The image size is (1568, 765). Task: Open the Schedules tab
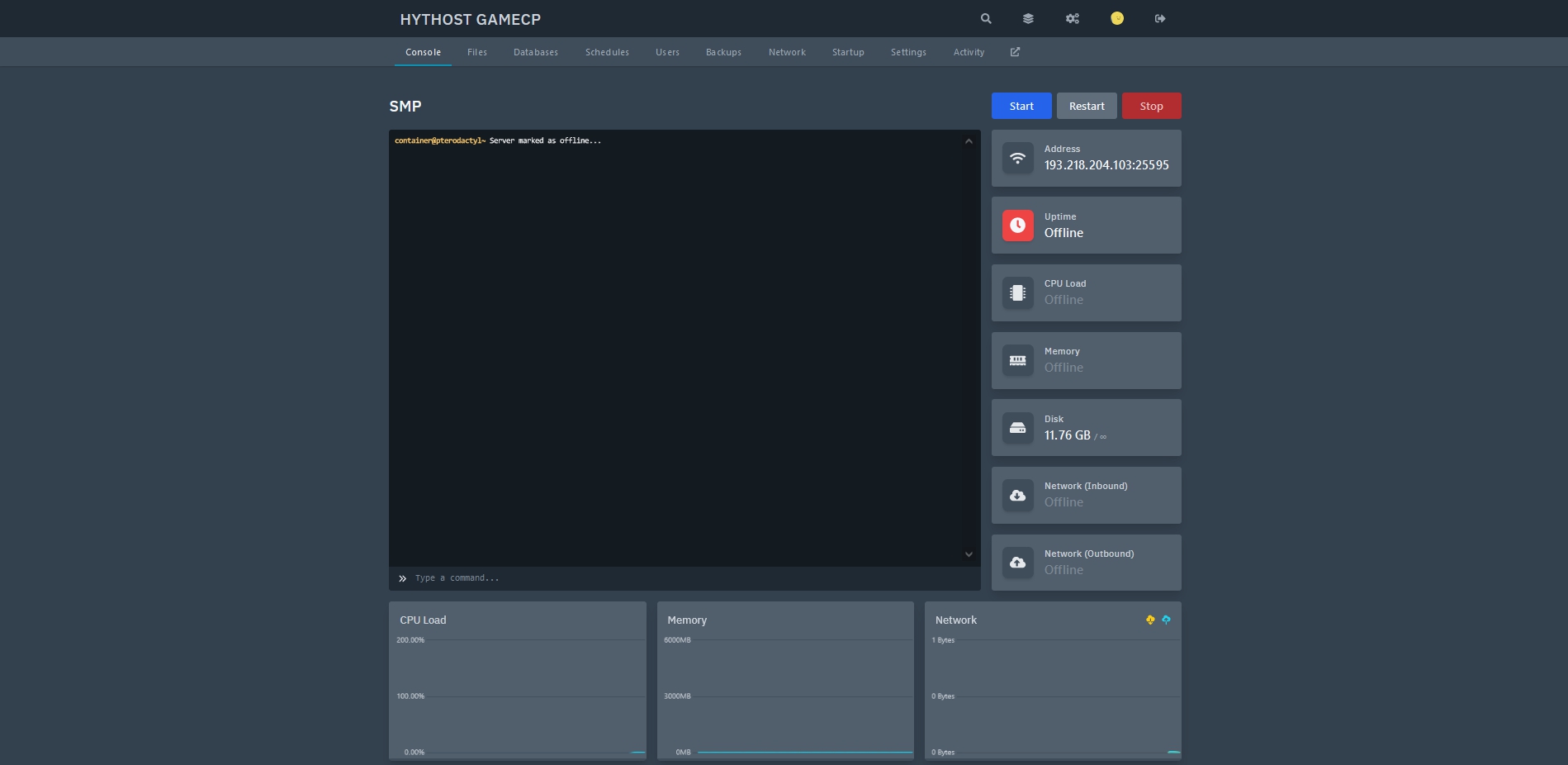[x=607, y=52]
